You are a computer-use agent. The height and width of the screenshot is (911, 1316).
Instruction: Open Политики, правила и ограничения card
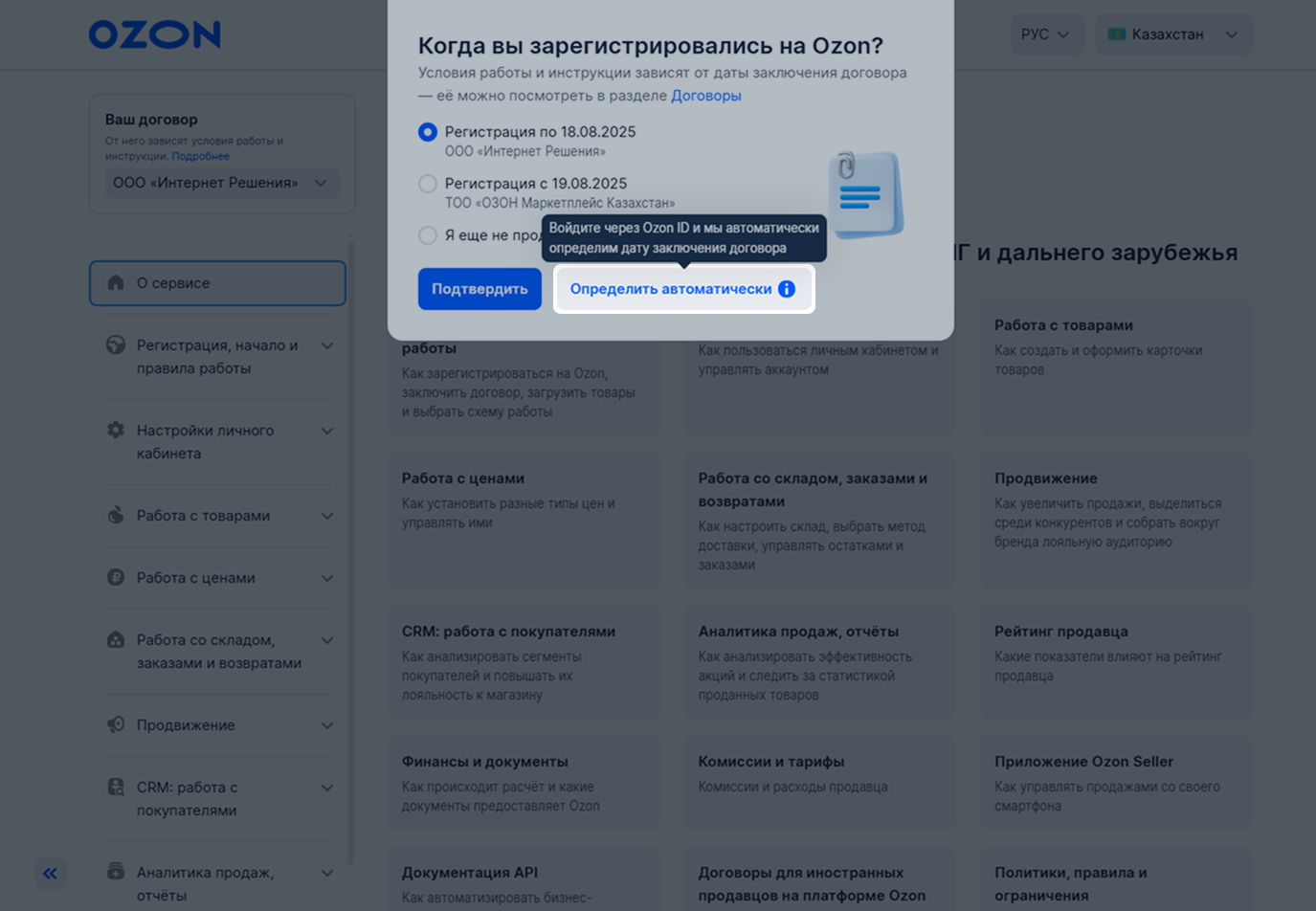click(1115, 880)
